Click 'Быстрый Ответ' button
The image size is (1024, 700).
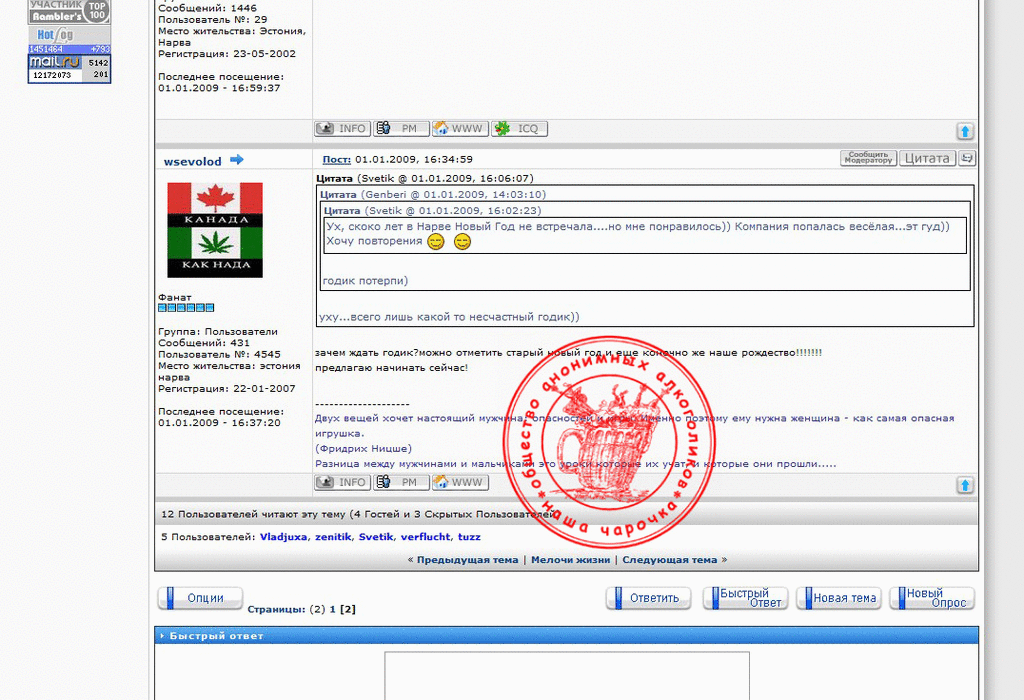[x=745, y=598]
